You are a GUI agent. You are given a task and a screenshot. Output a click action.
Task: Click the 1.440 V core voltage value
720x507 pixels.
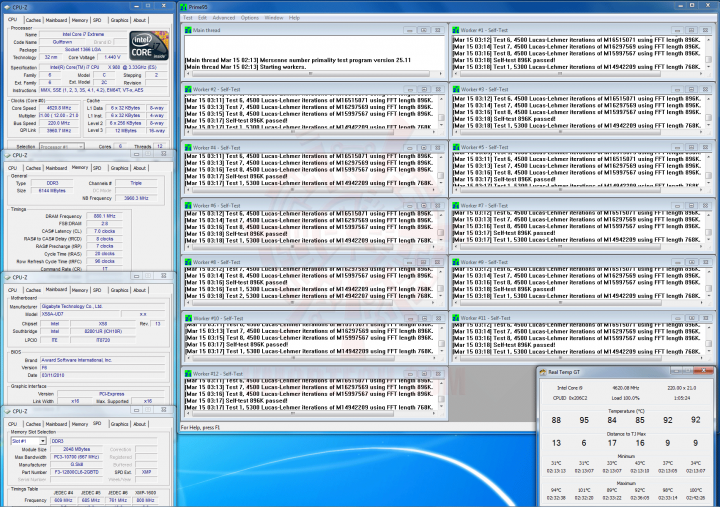click(112, 57)
